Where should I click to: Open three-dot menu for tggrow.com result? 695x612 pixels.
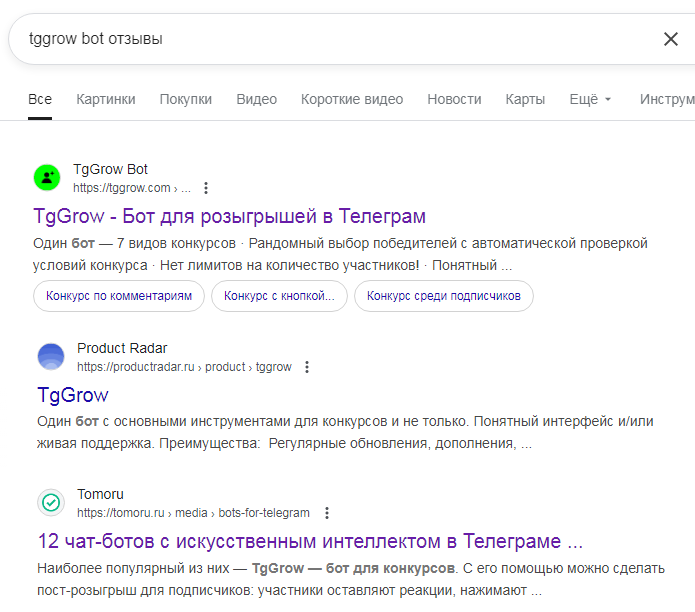coord(206,188)
